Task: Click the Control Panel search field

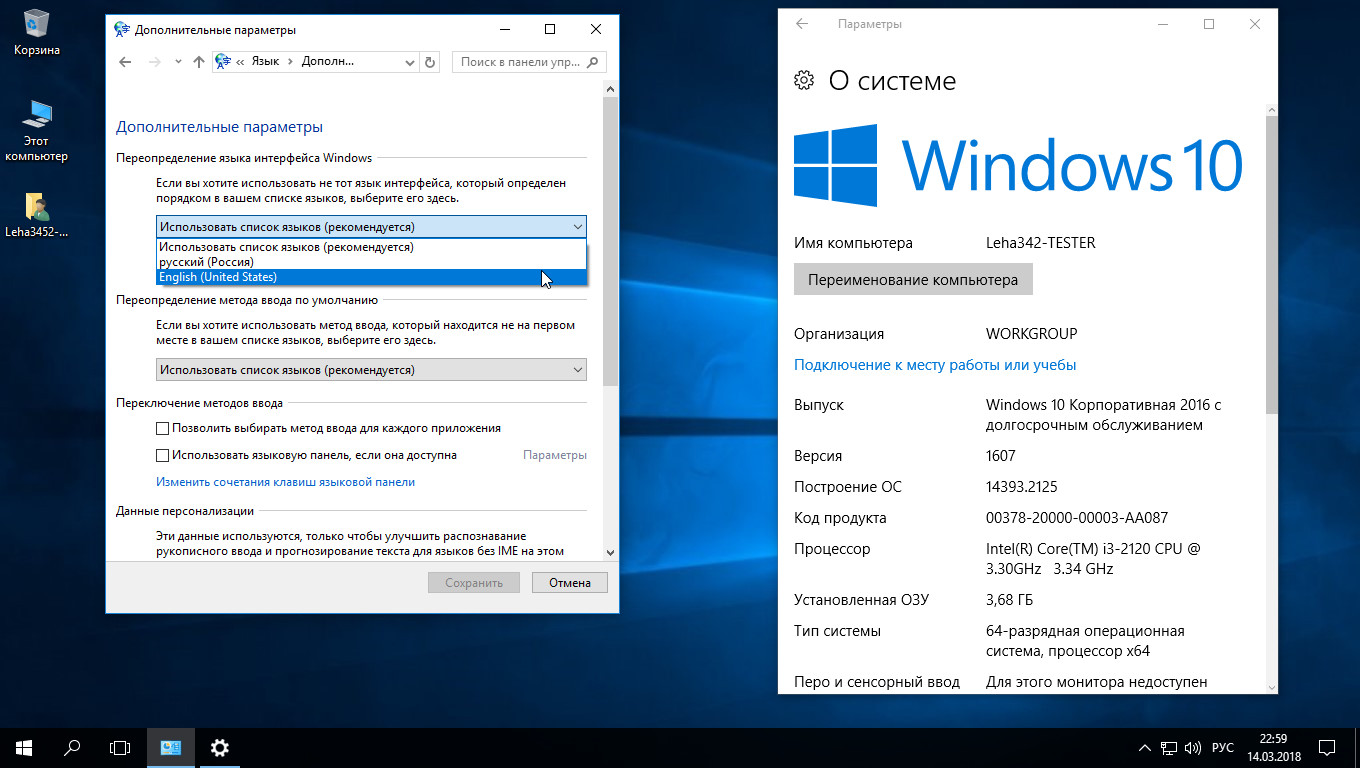Action: coord(520,62)
